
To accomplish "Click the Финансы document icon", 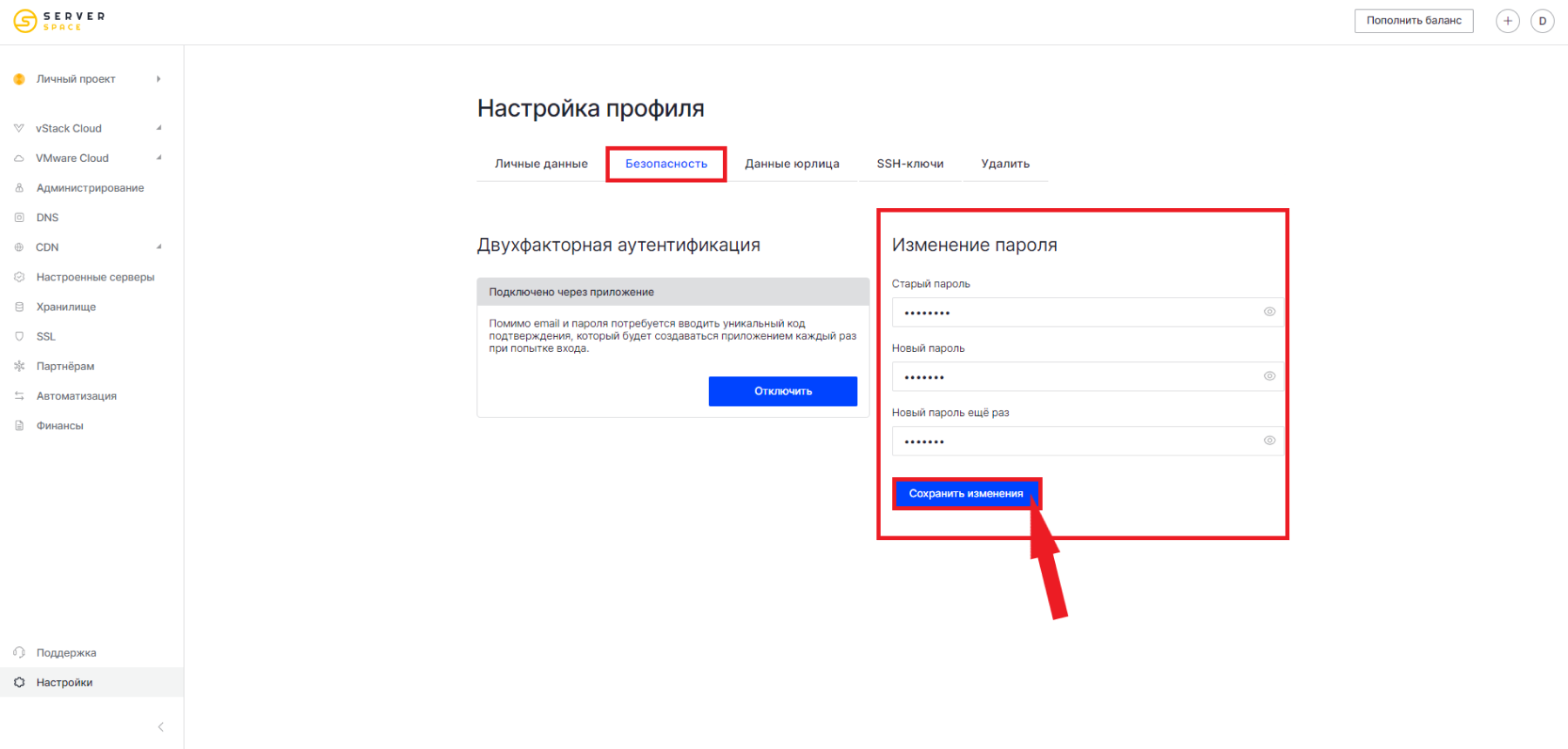I will pos(19,426).
